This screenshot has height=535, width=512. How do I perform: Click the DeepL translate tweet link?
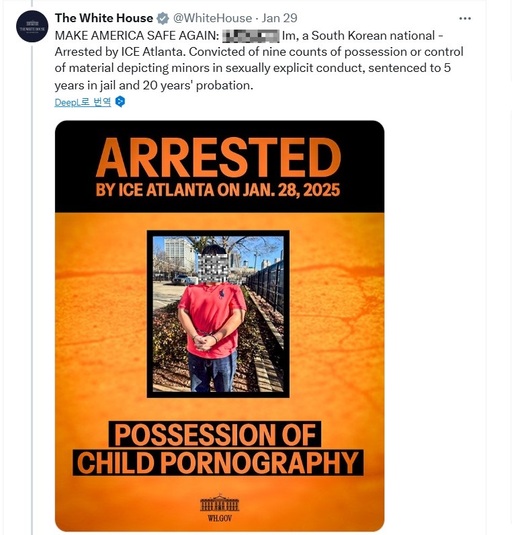[83, 102]
